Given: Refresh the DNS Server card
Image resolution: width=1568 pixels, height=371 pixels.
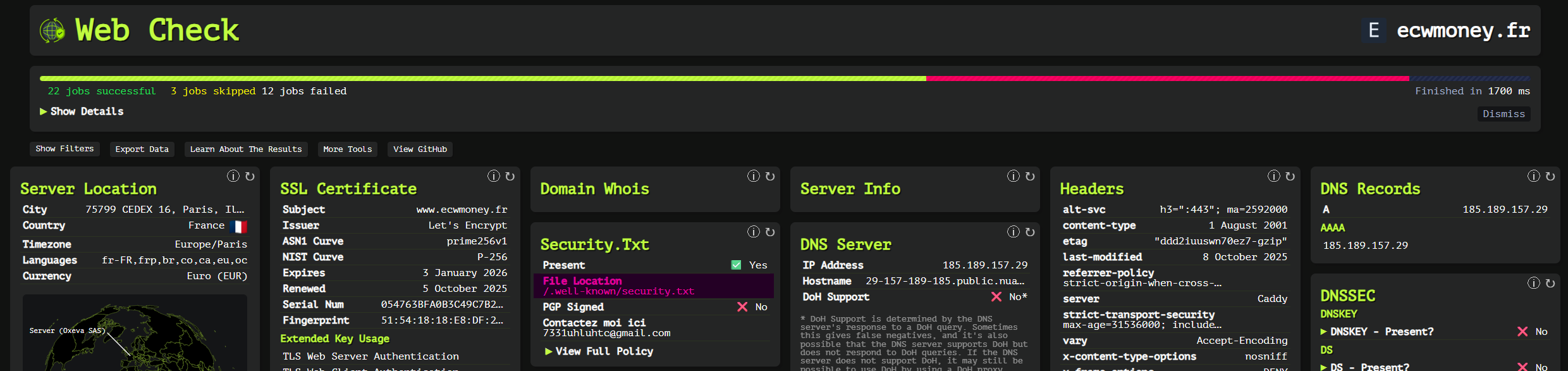Looking at the screenshot, I should [x=1030, y=232].
